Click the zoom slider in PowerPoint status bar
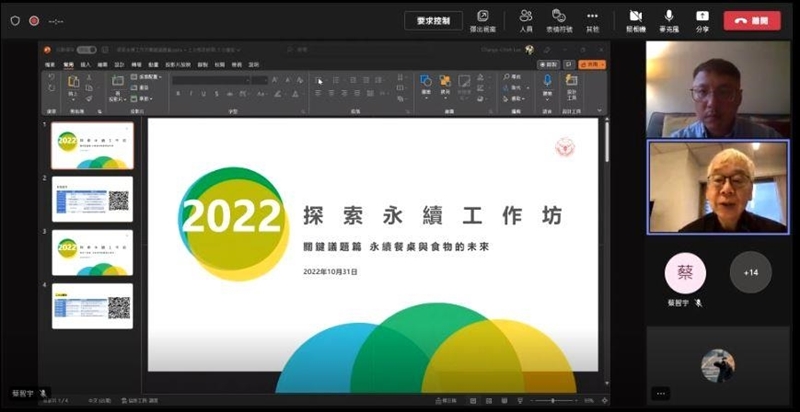This screenshot has height=412, width=800. click(x=554, y=400)
